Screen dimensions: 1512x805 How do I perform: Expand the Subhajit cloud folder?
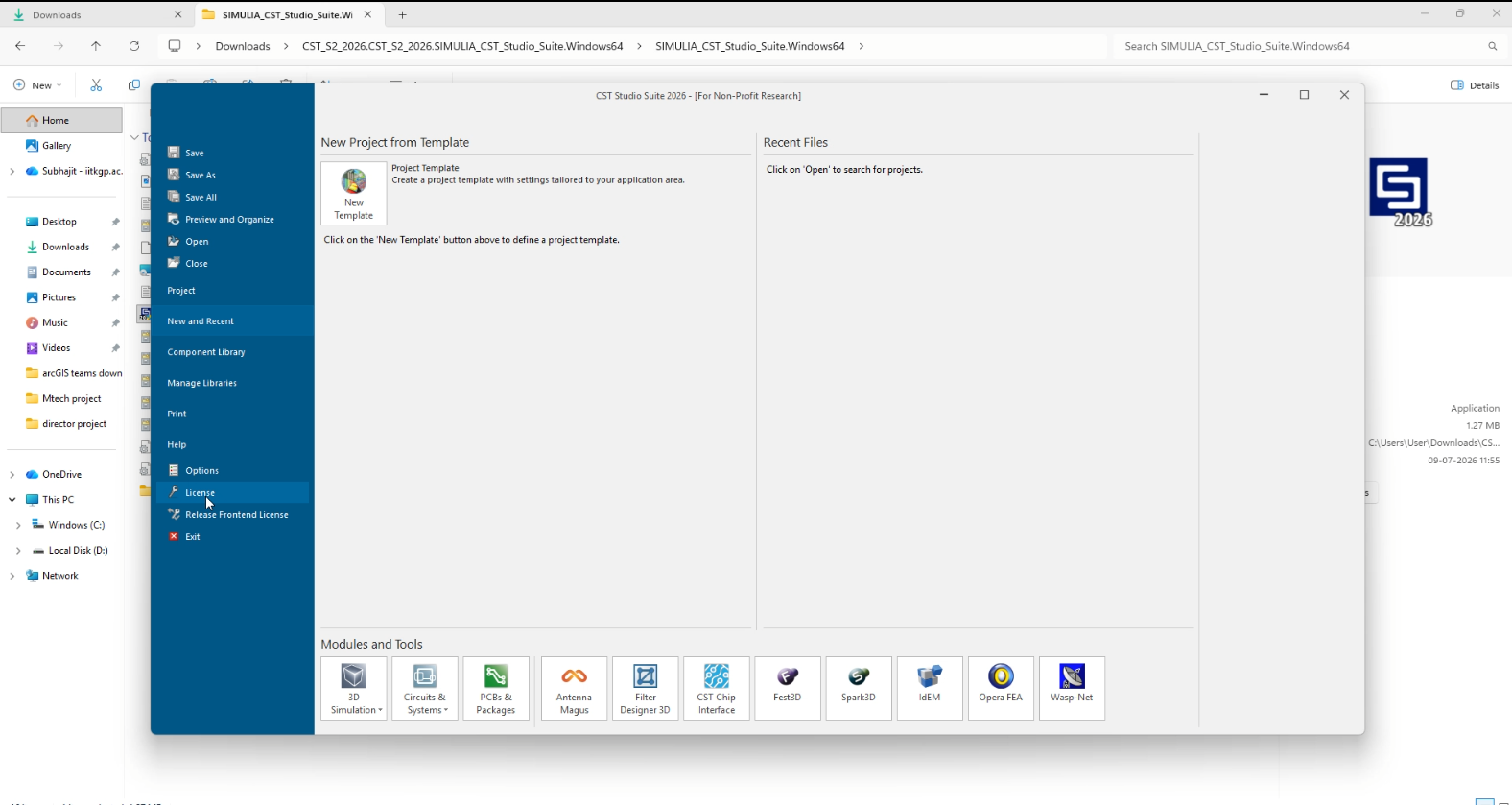(x=12, y=171)
